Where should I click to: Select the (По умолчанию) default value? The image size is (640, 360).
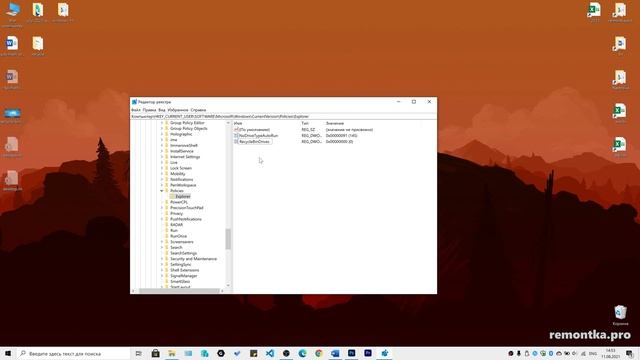(x=254, y=130)
